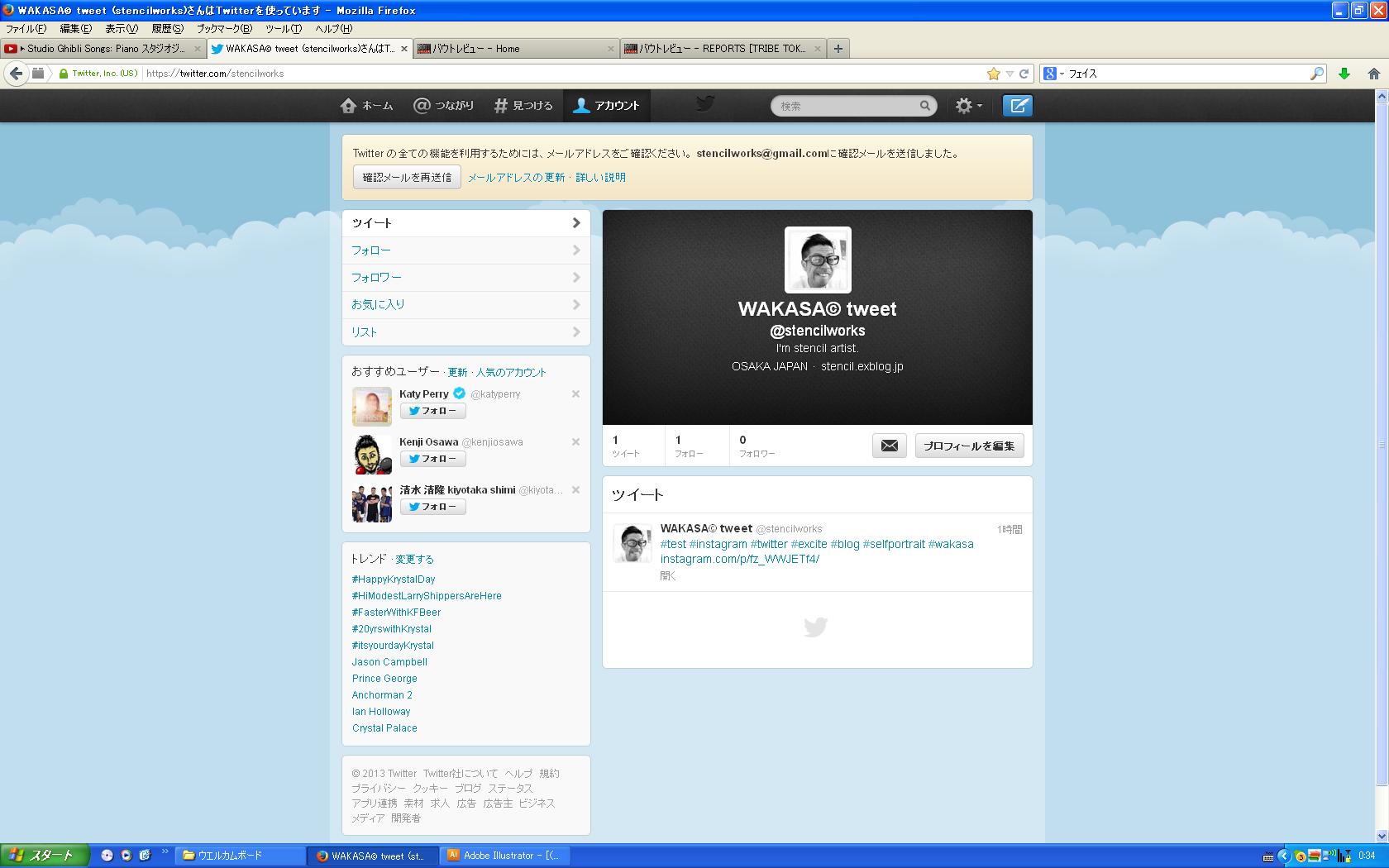
Task: Open the instagram.com link in tweet
Action: point(740,560)
